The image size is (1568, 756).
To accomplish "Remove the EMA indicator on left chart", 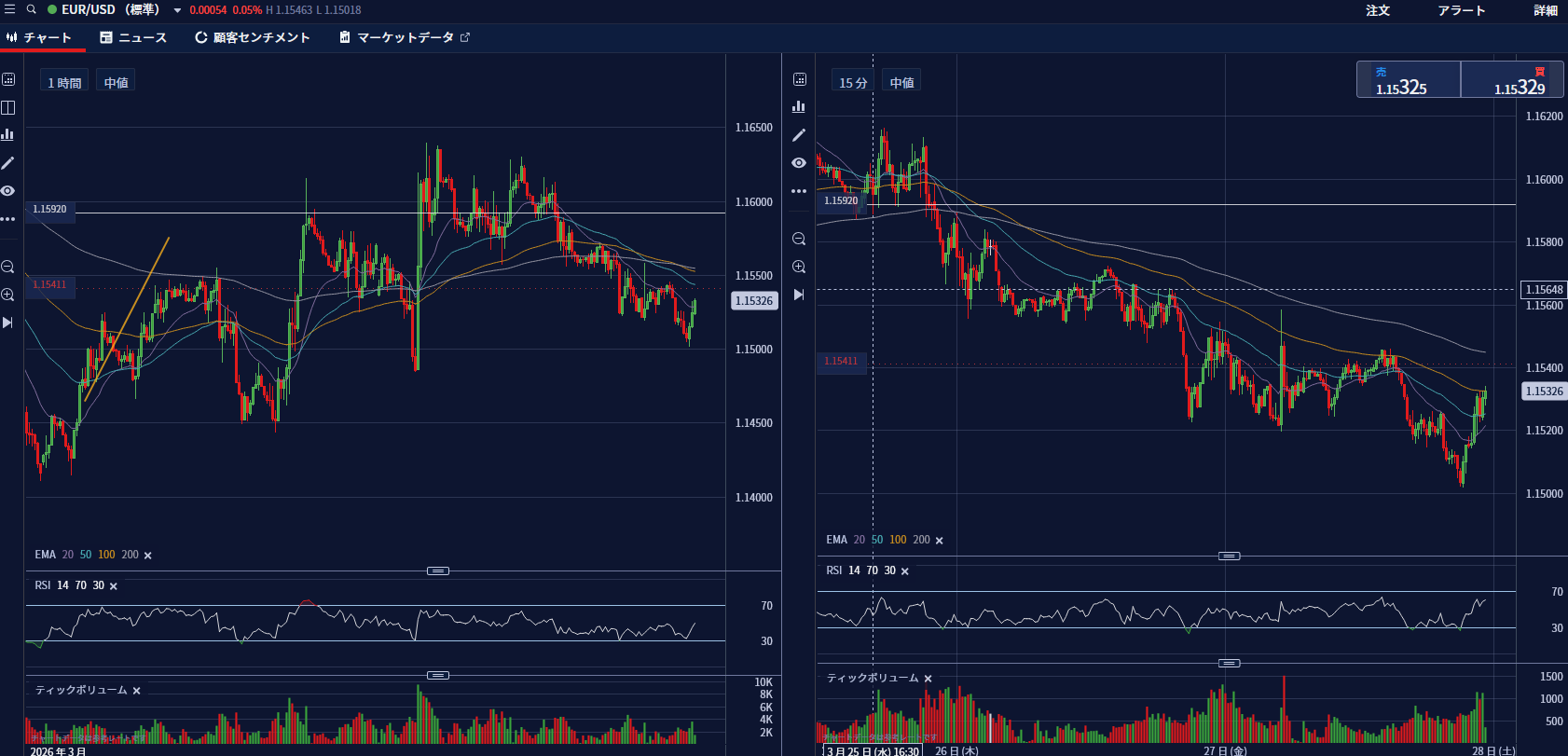I will click(148, 556).
